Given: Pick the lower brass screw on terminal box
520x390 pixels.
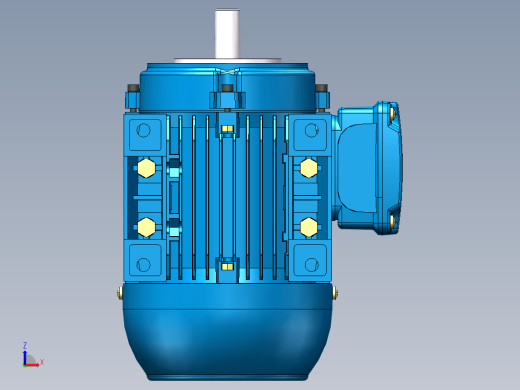Looking at the screenshot, I should [393, 221].
